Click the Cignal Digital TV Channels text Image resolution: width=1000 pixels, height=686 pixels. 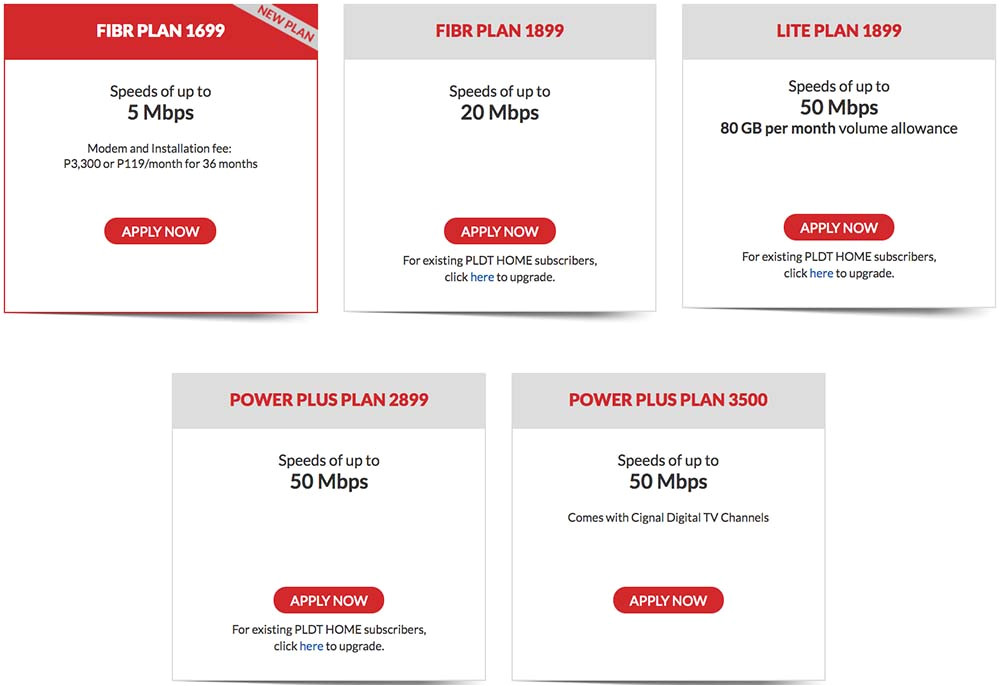point(668,517)
